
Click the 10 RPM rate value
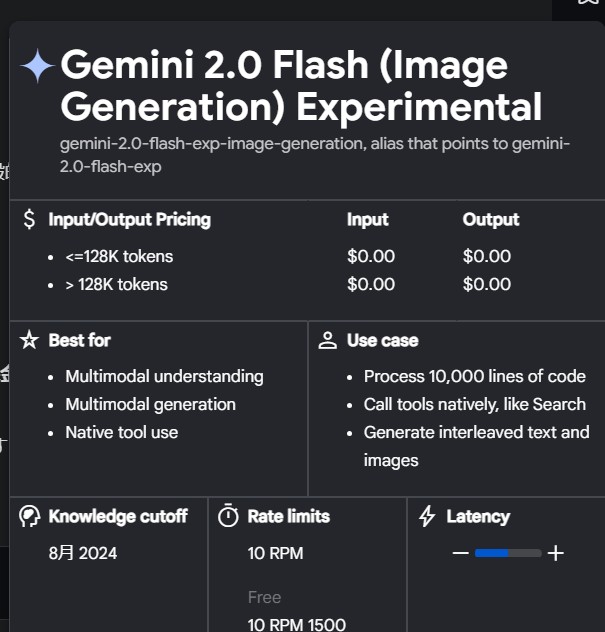pyautogui.click(x=275, y=553)
